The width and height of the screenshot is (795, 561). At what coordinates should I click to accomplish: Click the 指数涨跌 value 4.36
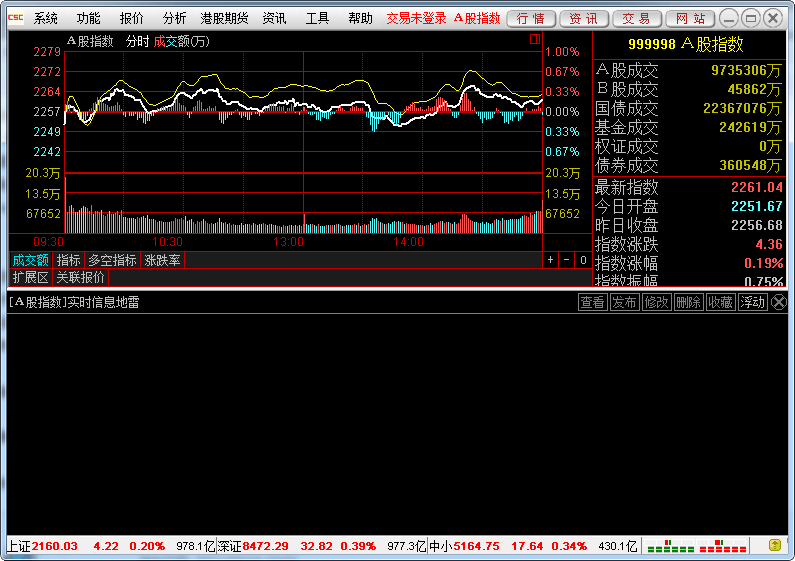point(769,244)
